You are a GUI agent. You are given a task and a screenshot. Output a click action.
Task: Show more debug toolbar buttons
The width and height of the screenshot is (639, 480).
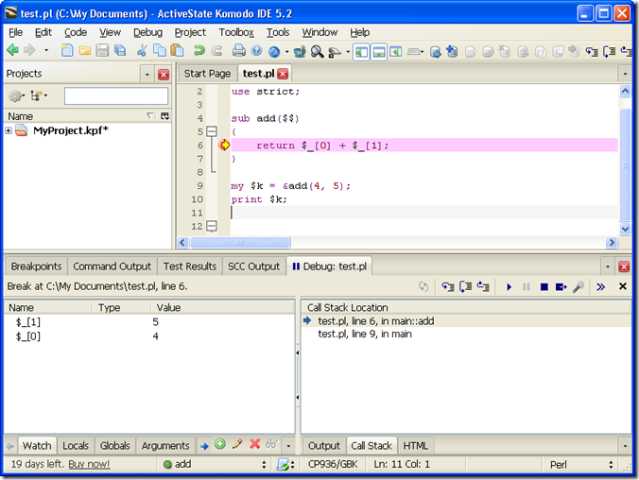point(600,287)
